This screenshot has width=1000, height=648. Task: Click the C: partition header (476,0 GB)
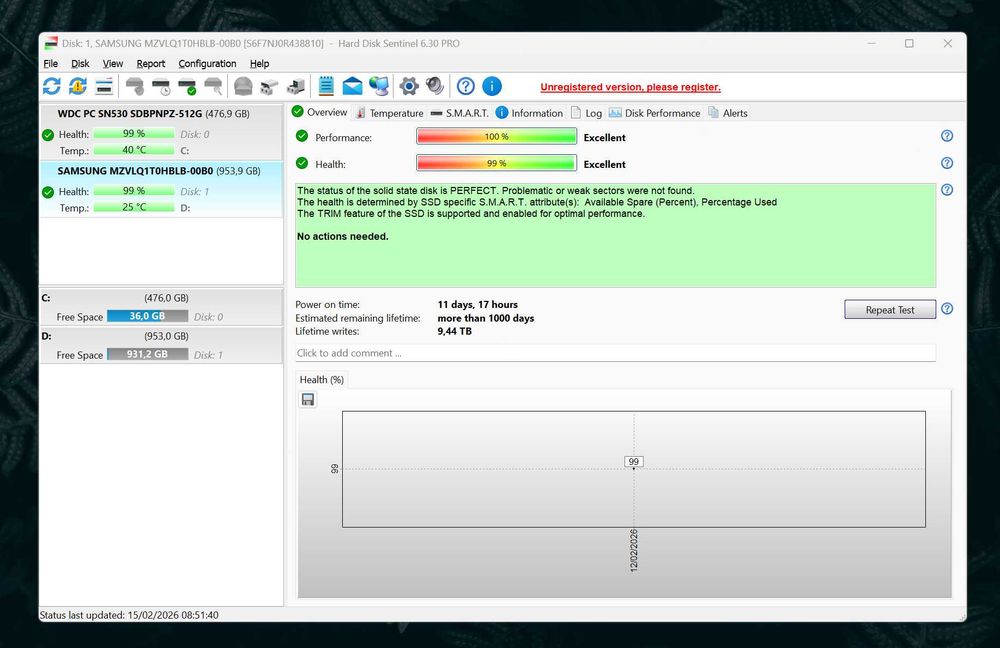point(161,298)
